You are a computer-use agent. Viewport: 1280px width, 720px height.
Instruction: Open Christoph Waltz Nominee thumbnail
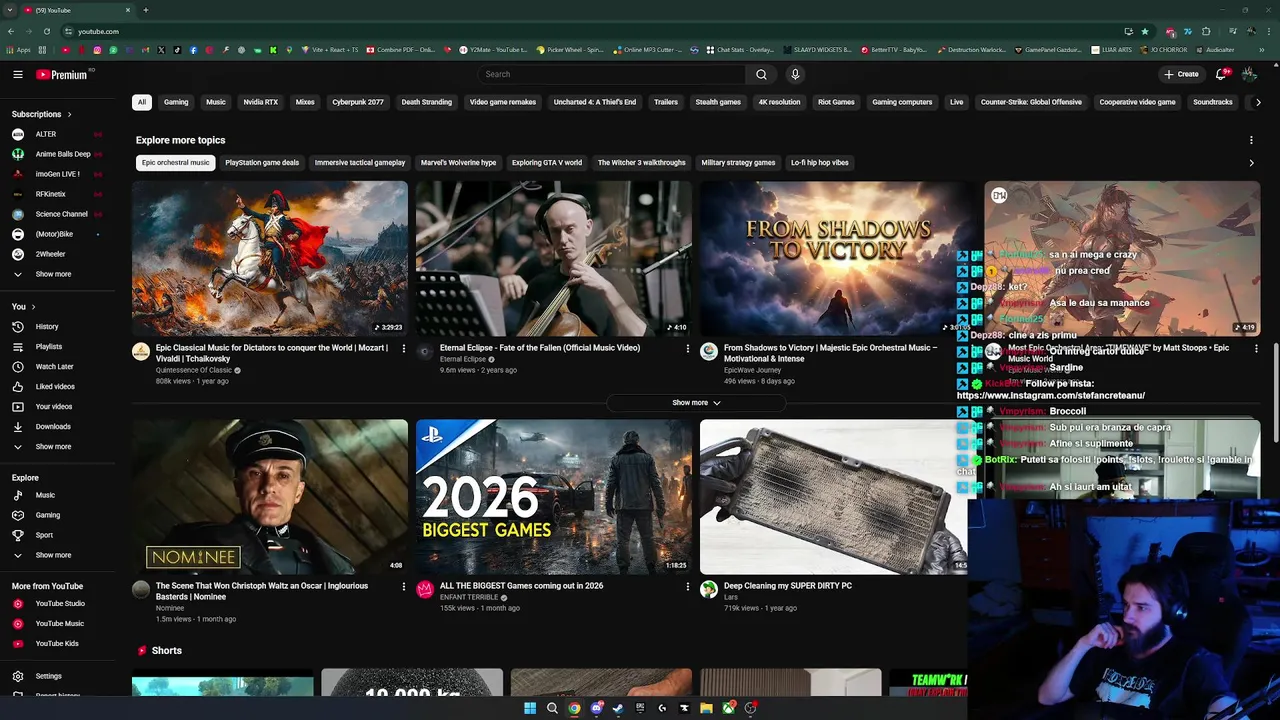click(x=270, y=496)
